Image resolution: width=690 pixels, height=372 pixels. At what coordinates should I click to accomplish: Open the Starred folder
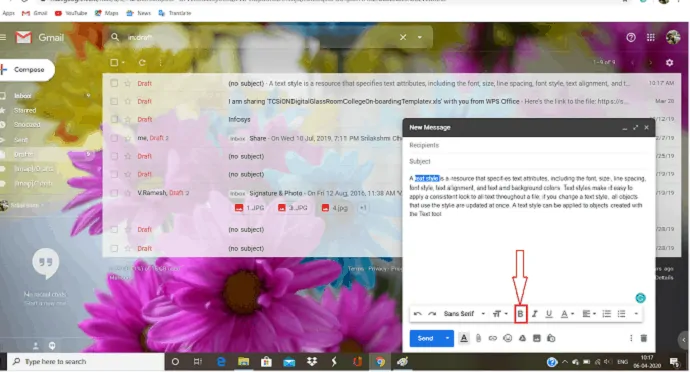coord(25,110)
